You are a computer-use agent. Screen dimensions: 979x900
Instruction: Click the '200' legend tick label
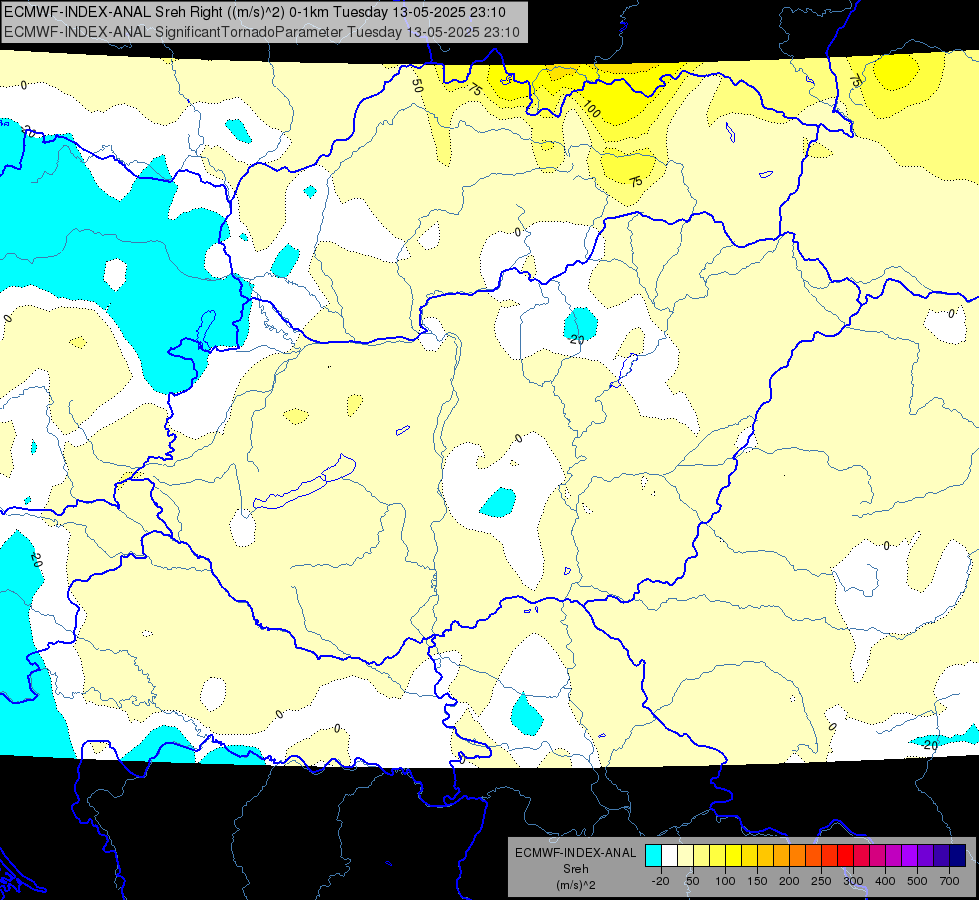[789, 881]
